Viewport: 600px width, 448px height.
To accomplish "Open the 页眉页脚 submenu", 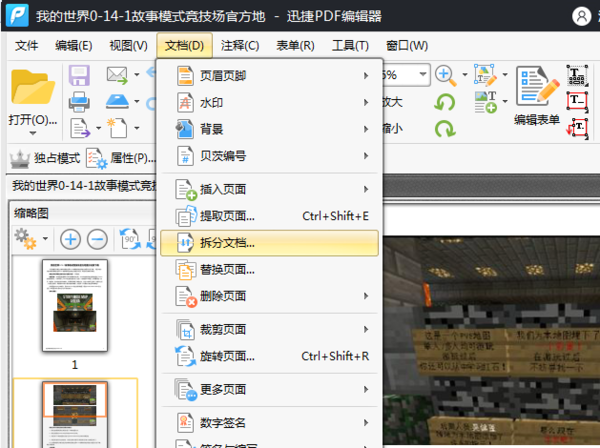I will point(269,76).
